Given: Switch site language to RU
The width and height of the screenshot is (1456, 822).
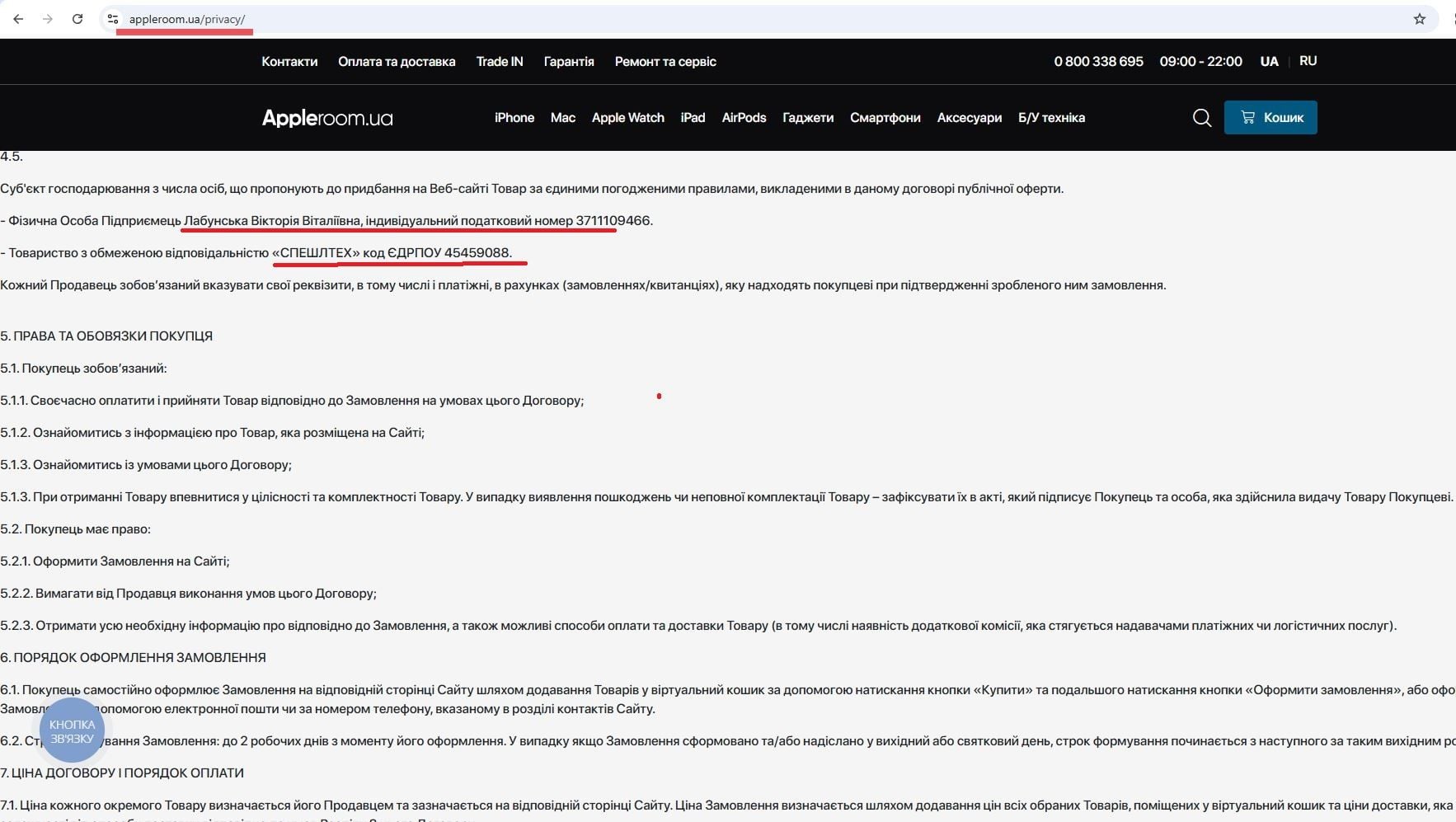Looking at the screenshot, I should pos(1308,61).
